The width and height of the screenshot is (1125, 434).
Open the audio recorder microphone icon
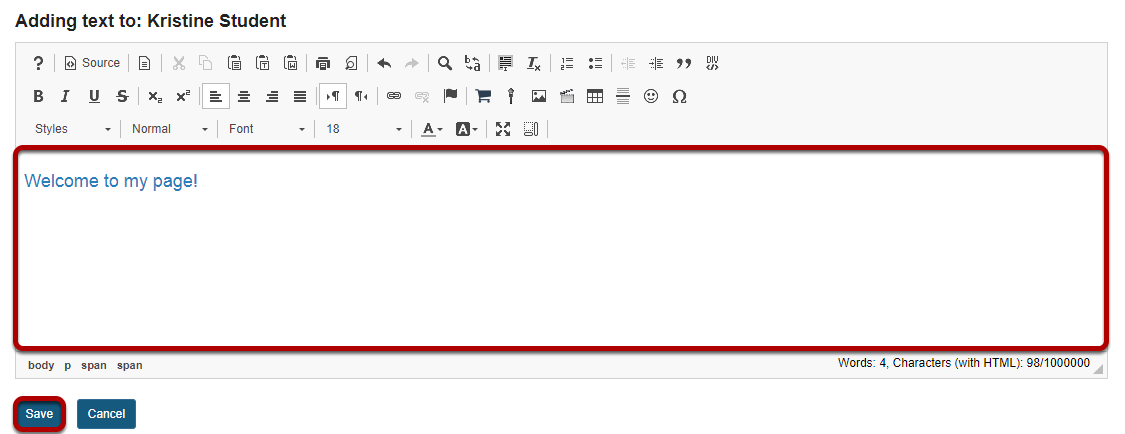[511, 96]
